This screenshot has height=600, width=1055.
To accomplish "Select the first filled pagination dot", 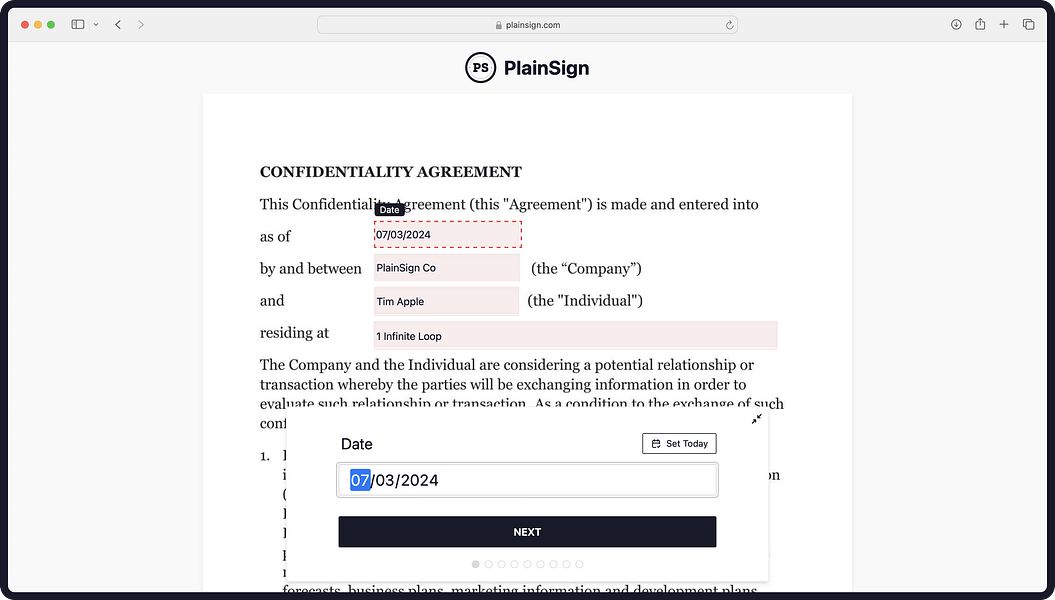I will 475,564.
